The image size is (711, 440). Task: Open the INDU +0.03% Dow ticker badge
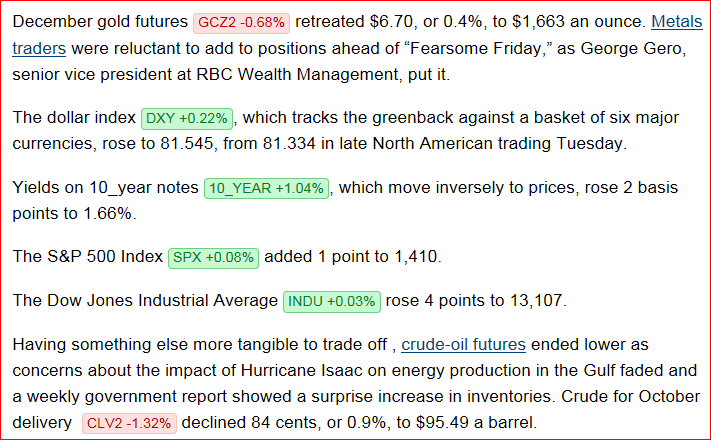[x=331, y=302]
